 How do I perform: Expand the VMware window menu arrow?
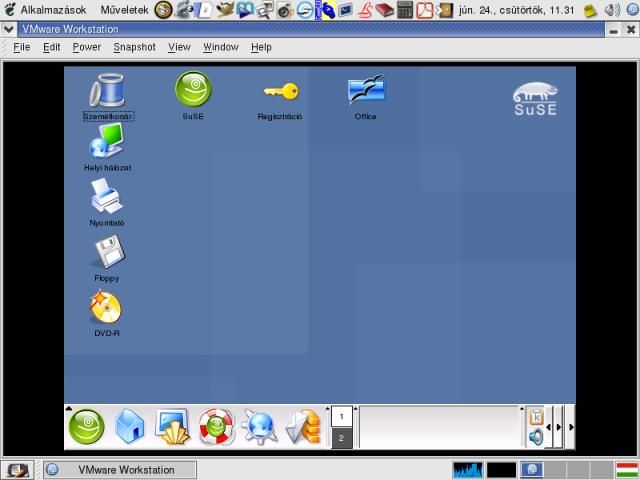point(9,29)
